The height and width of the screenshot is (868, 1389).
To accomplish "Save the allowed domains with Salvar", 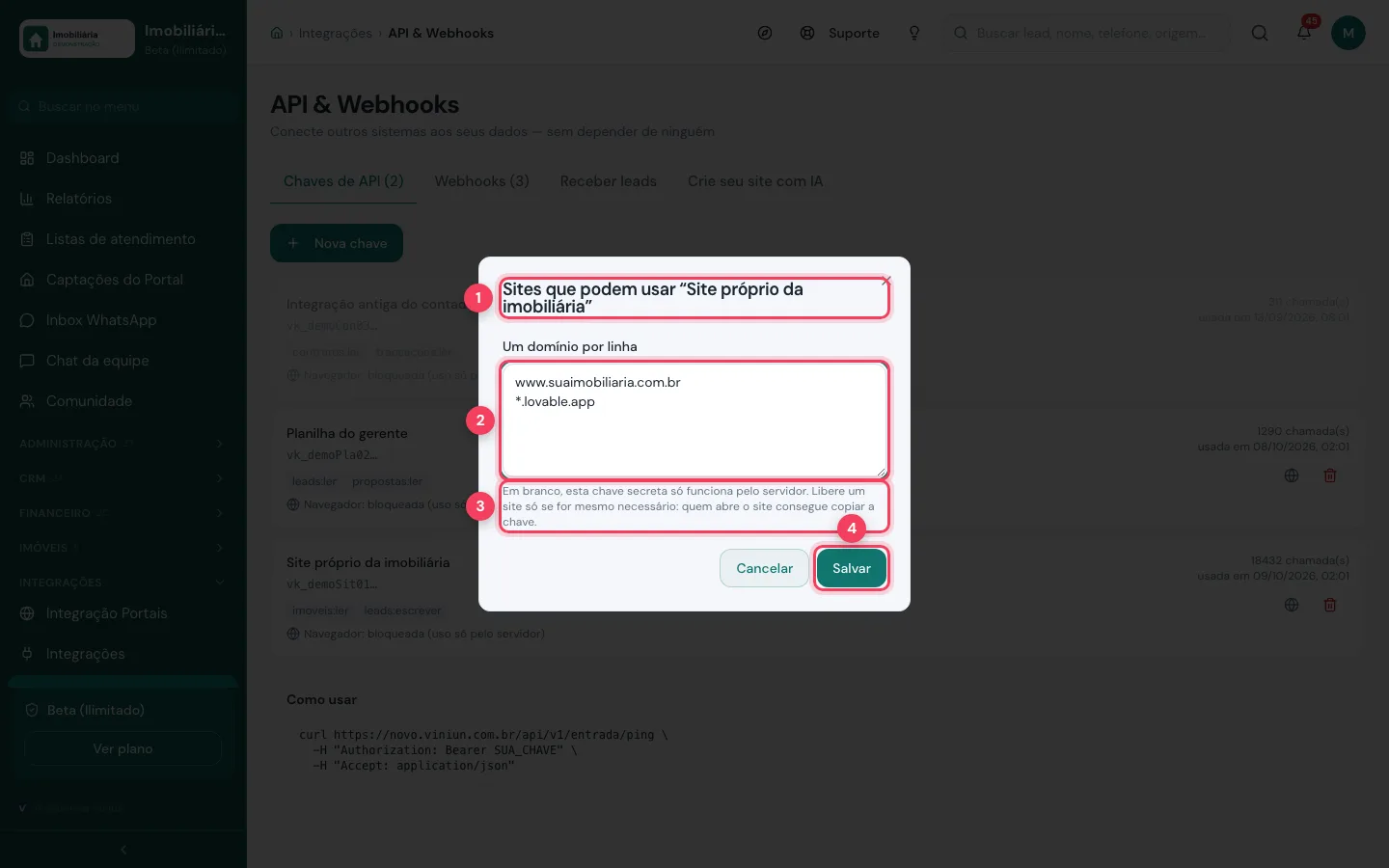I will pos(851,568).
